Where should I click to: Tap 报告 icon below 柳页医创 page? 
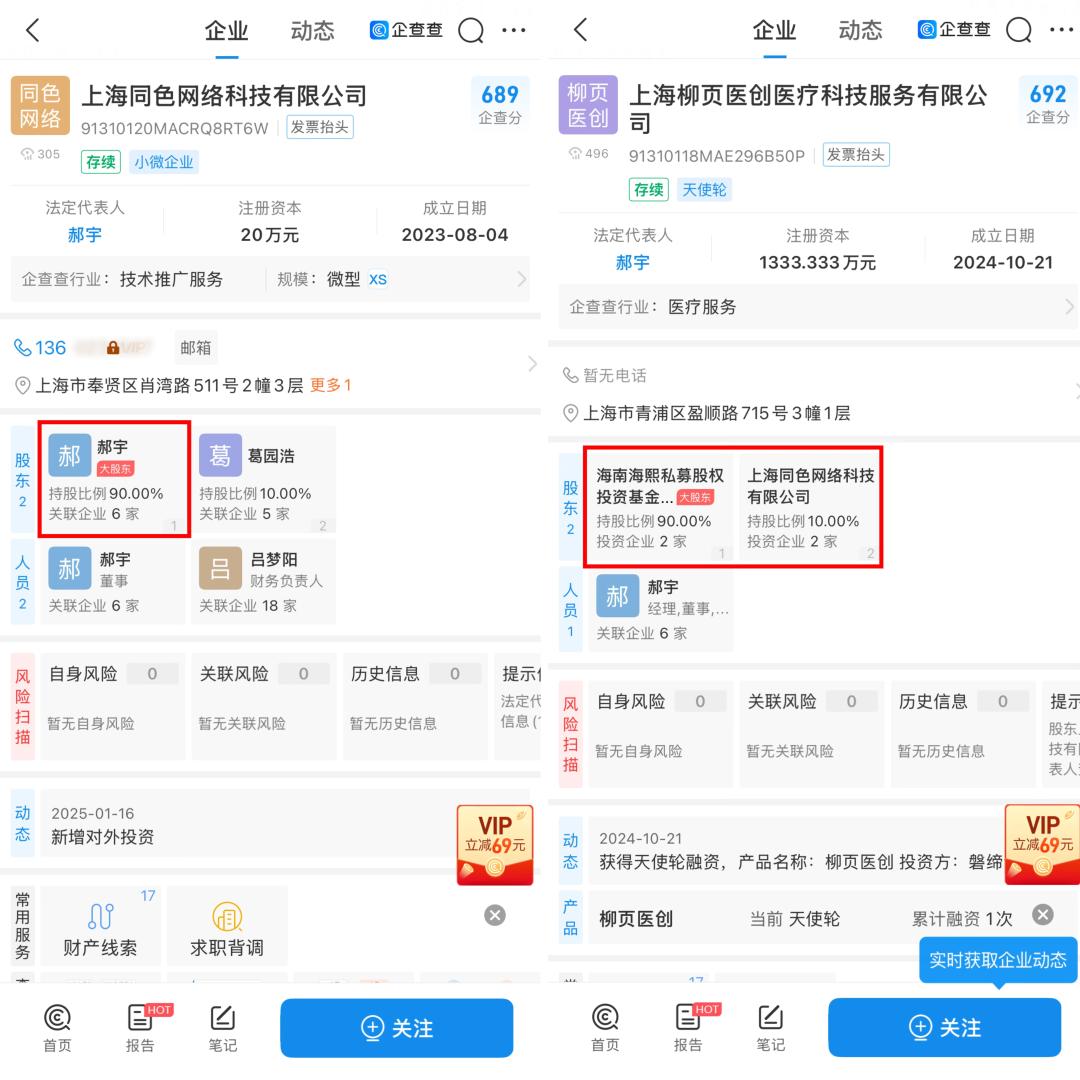pos(688,1028)
